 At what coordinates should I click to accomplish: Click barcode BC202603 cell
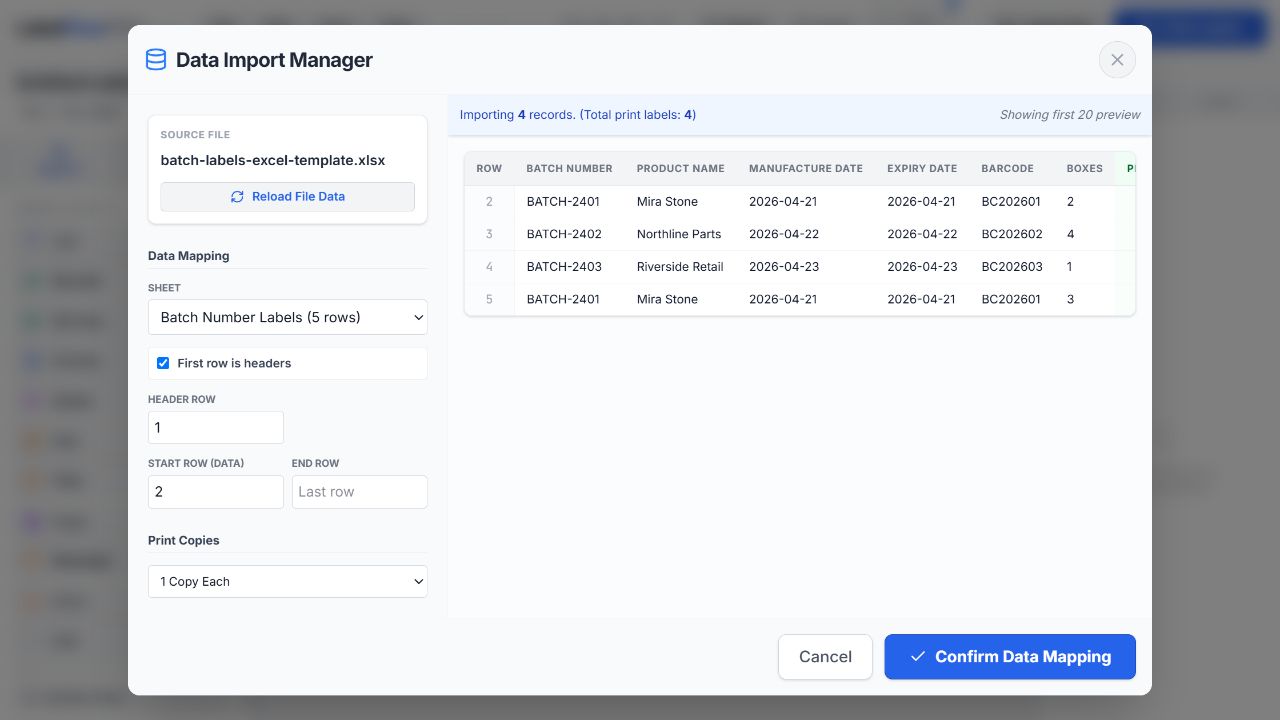(1012, 267)
